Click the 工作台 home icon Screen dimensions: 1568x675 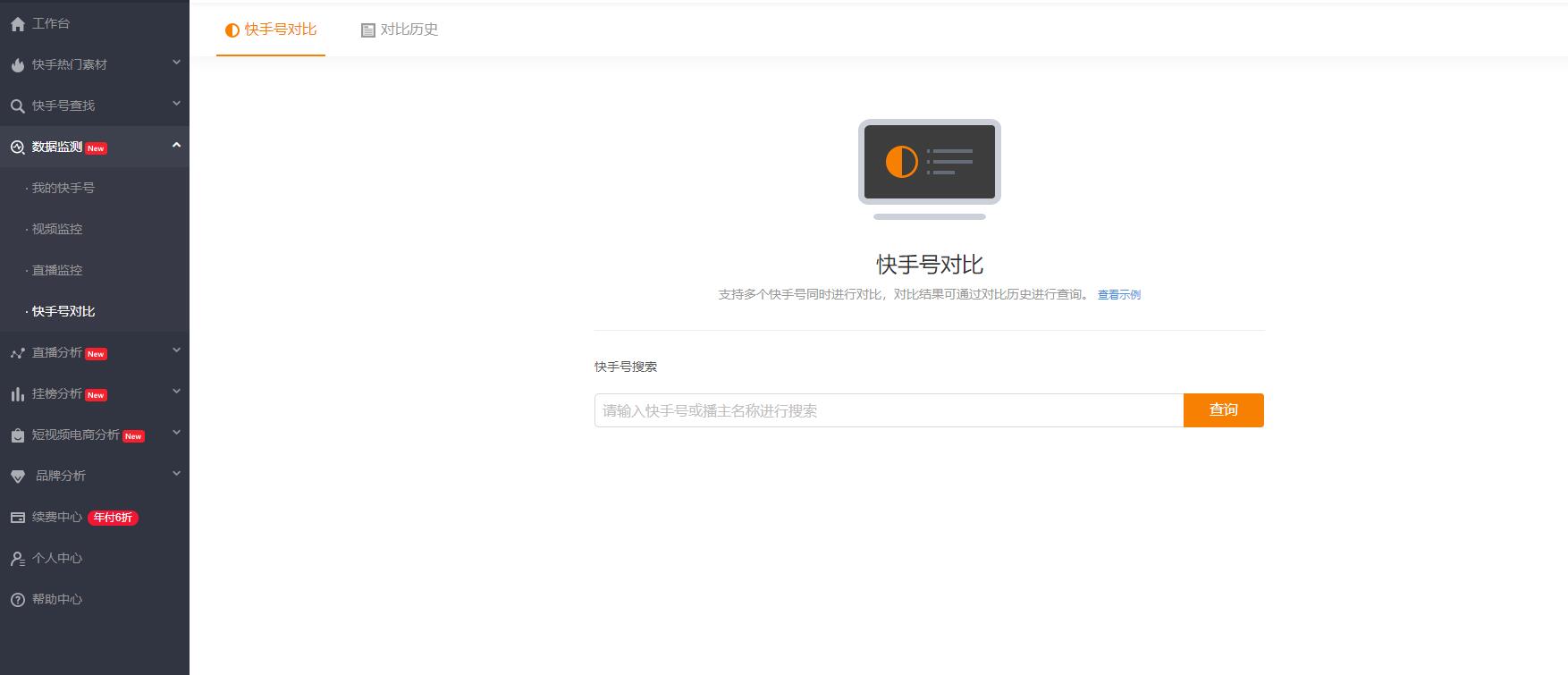(x=17, y=24)
